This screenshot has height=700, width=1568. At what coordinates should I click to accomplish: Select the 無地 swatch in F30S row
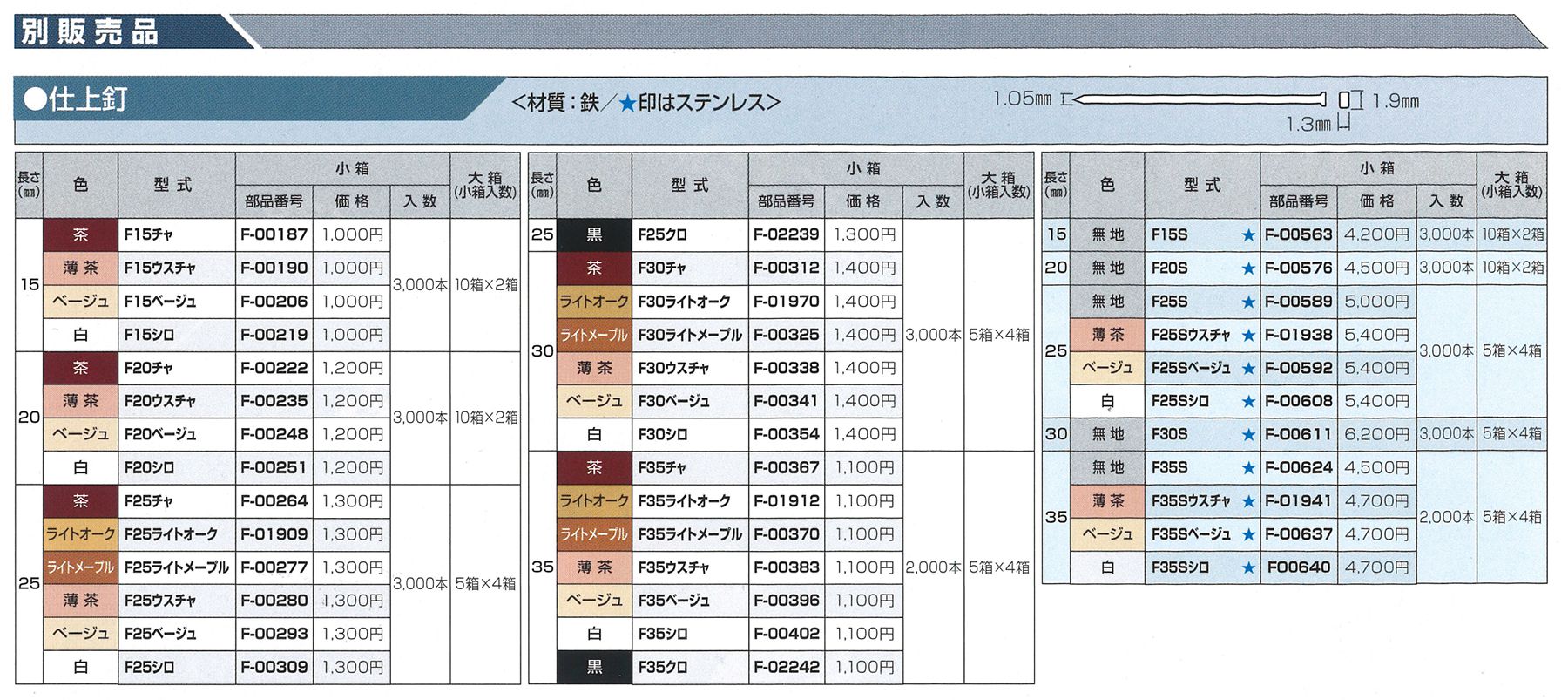point(1107,434)
